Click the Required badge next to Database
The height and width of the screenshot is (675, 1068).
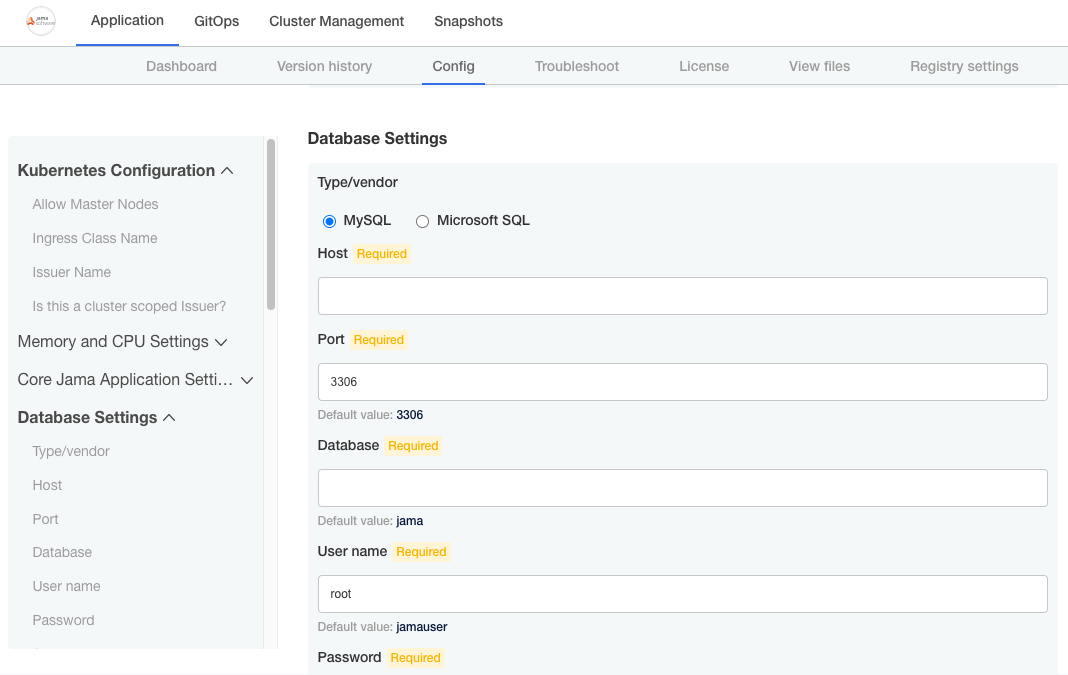[413, 446]
